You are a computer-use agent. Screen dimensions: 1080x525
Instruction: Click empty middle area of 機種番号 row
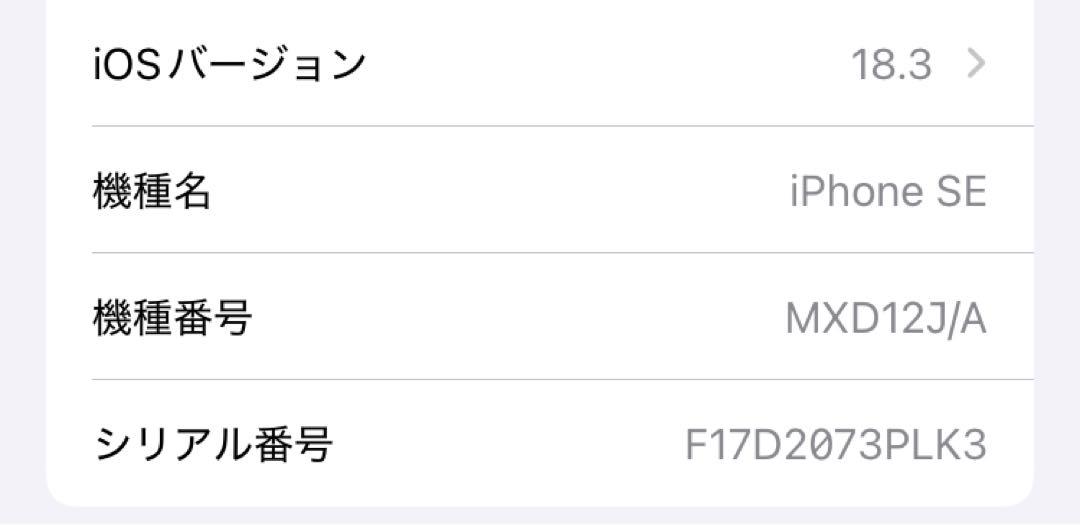519,318
